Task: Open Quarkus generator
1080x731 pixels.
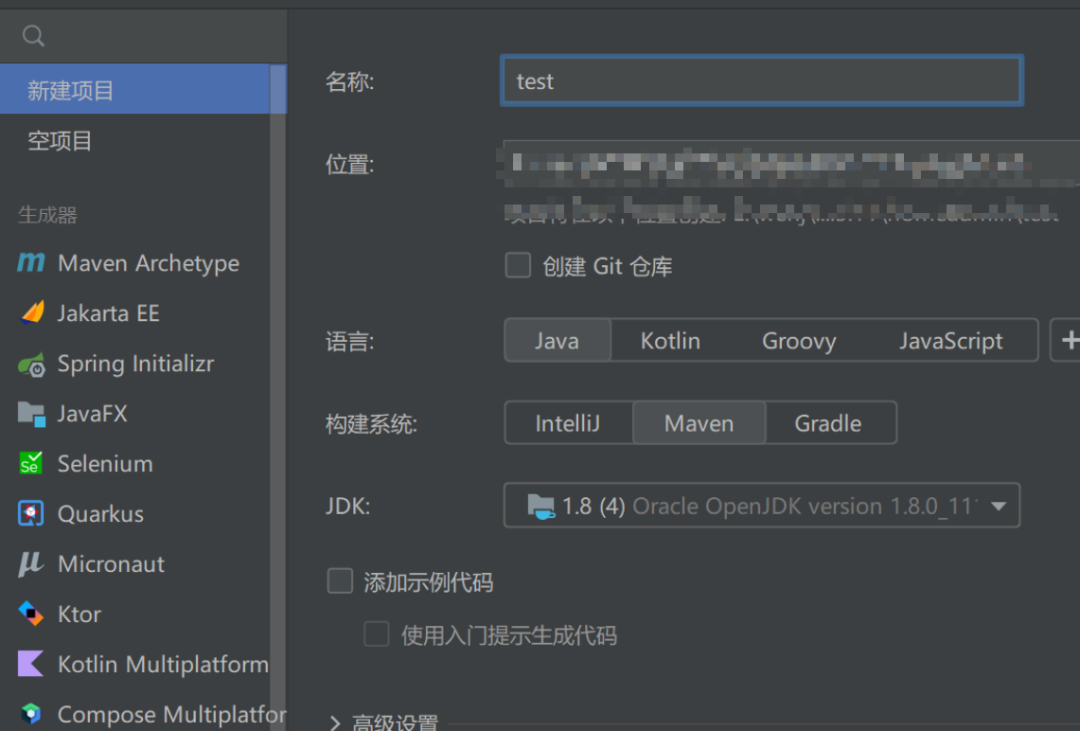Action: [135, 514]
